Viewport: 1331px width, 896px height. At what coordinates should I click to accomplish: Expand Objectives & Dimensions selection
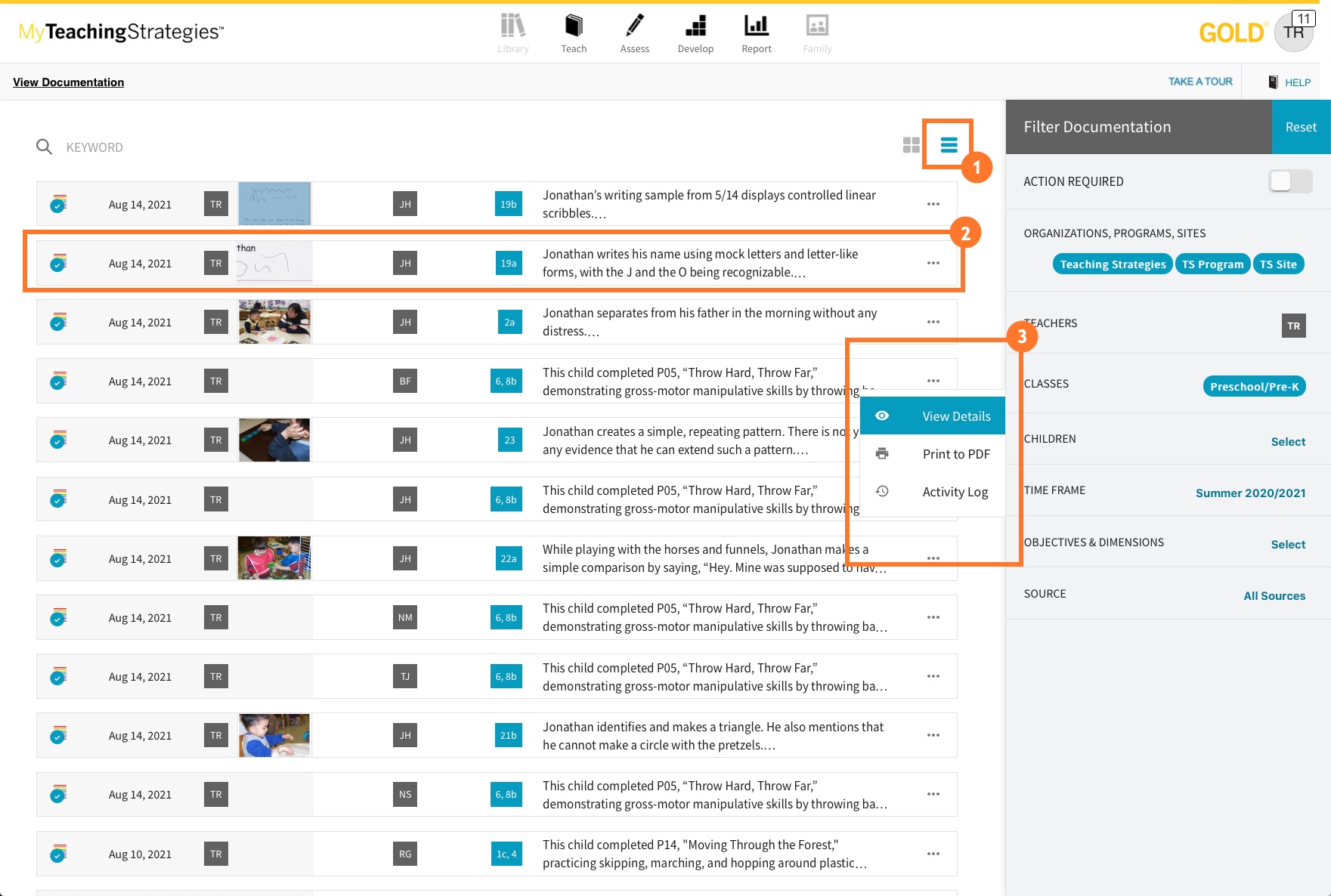[1288, 544]
